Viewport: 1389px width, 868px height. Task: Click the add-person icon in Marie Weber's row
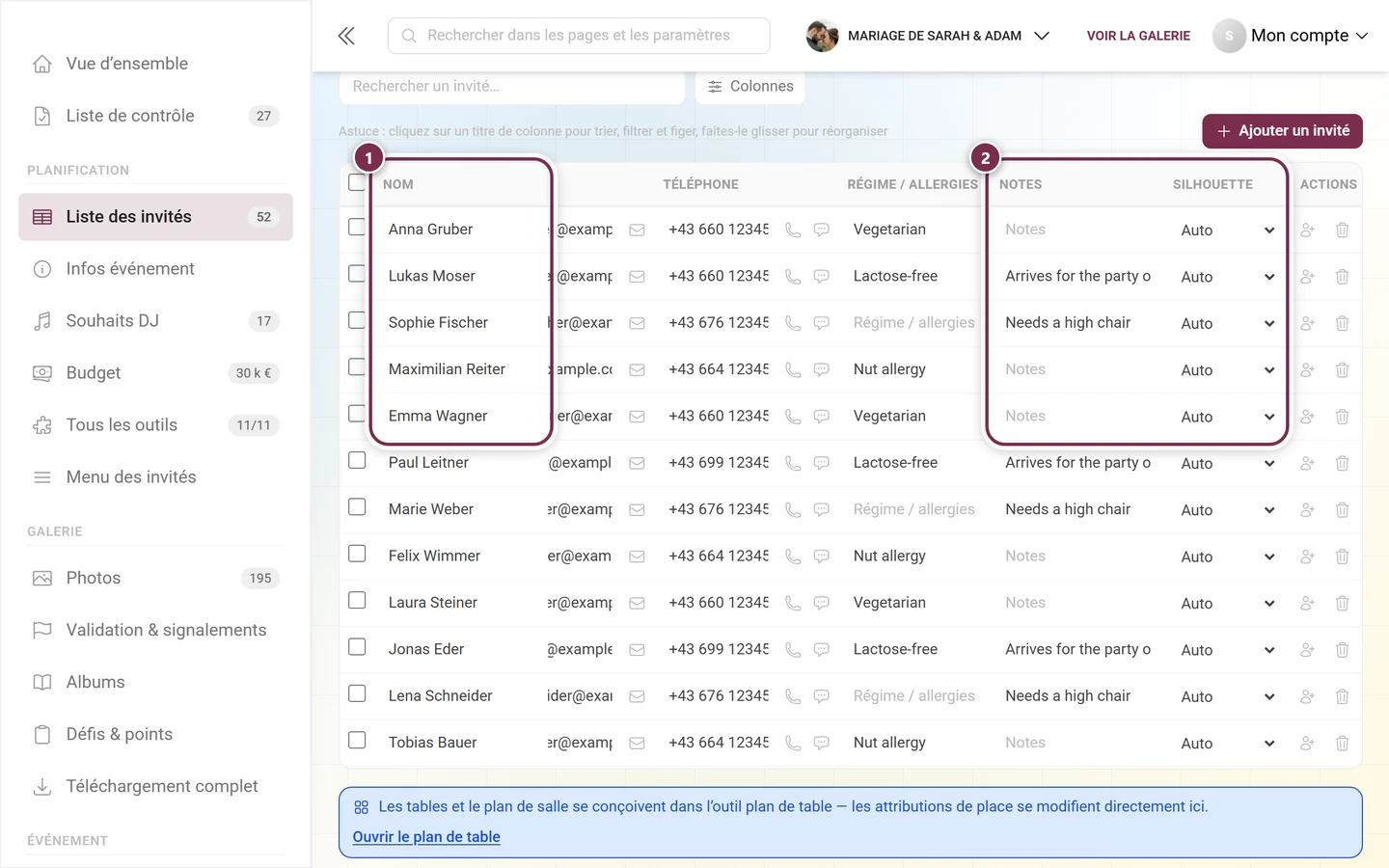(1307, 509)
